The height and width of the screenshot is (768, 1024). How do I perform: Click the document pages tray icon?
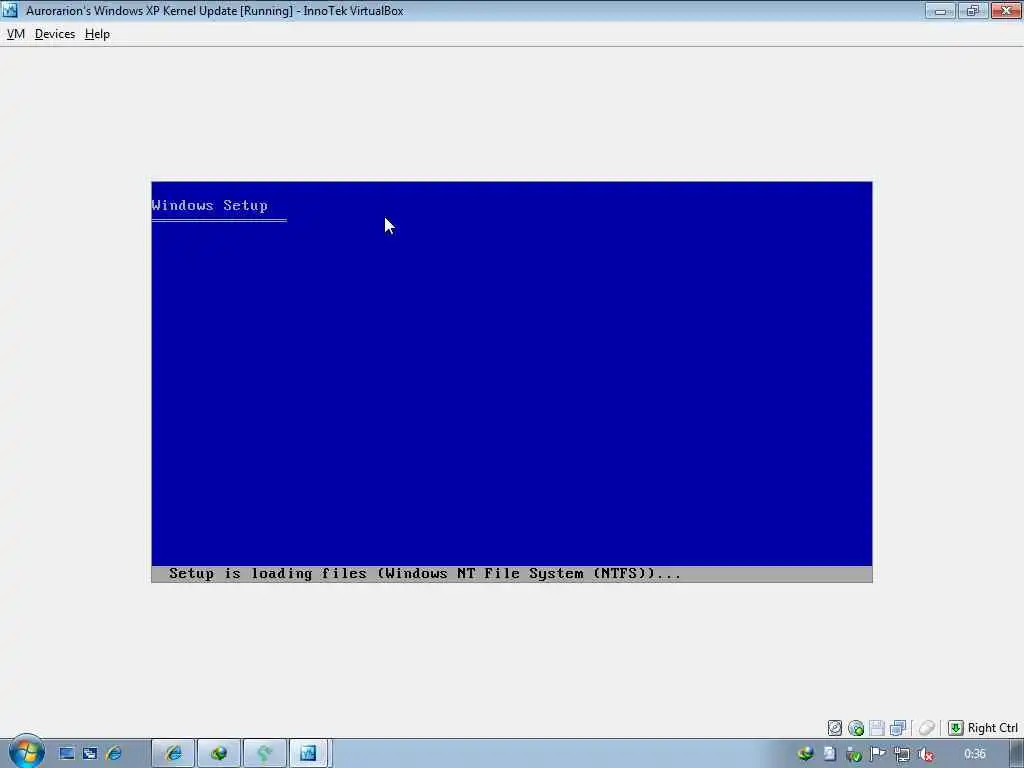[829, 754]
